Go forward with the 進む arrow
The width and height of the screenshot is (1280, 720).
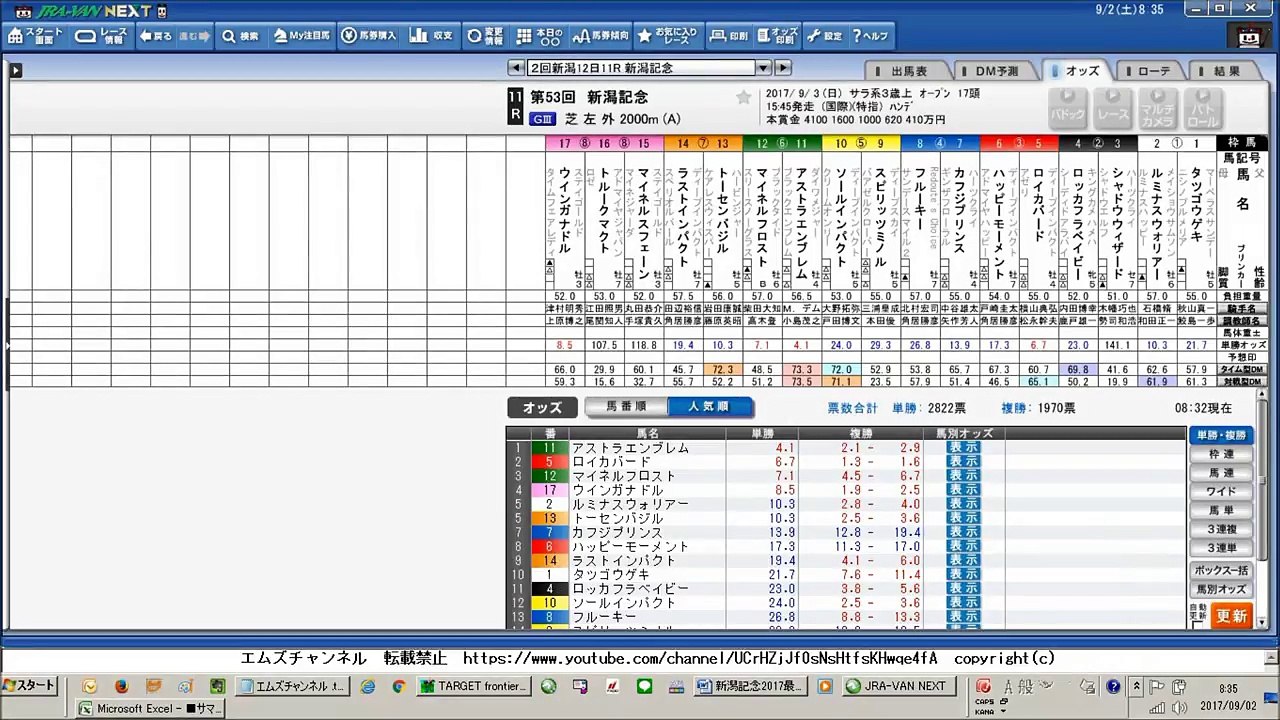click(x=194, y=36)
